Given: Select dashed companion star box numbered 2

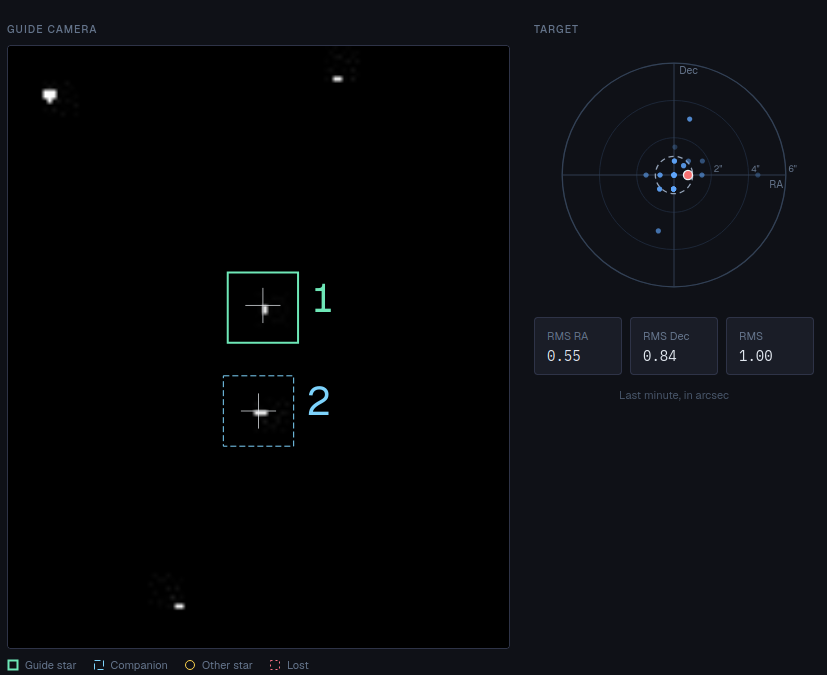Looking at the screenshot, I should [258, 411].
